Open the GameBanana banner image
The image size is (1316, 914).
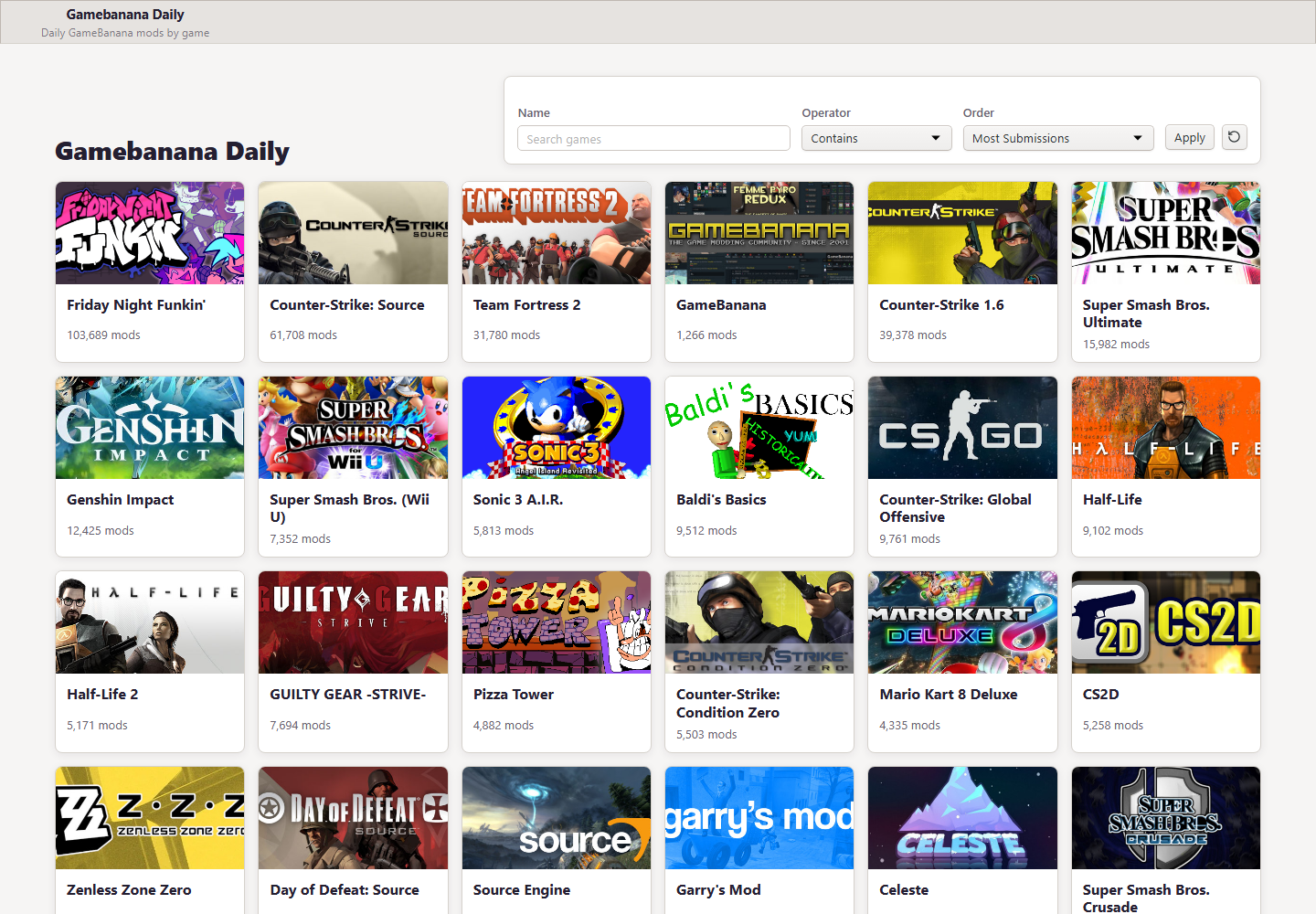(759, 233)
